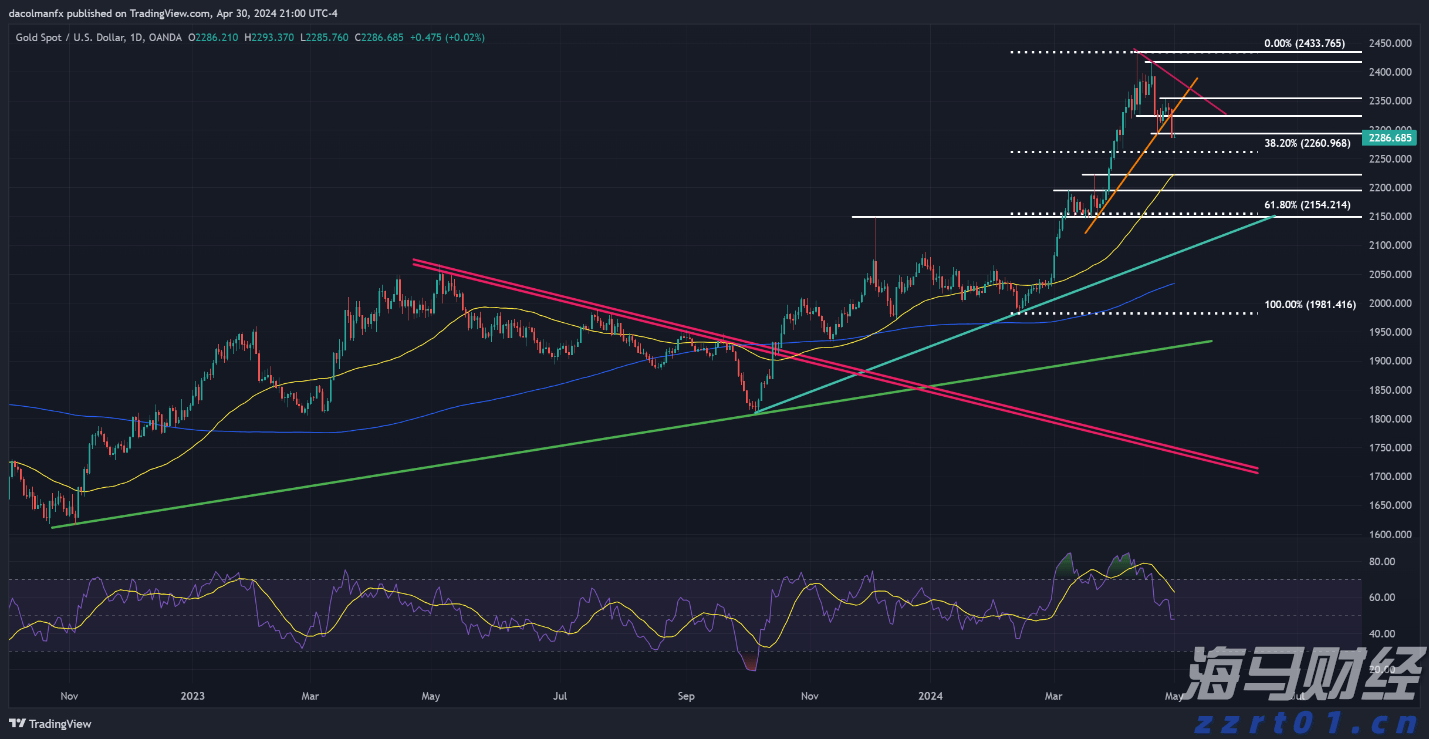Click the teal current price tag 2286.685
Viewport: 1429px width, 739px height.
(x=1390, y=138)
